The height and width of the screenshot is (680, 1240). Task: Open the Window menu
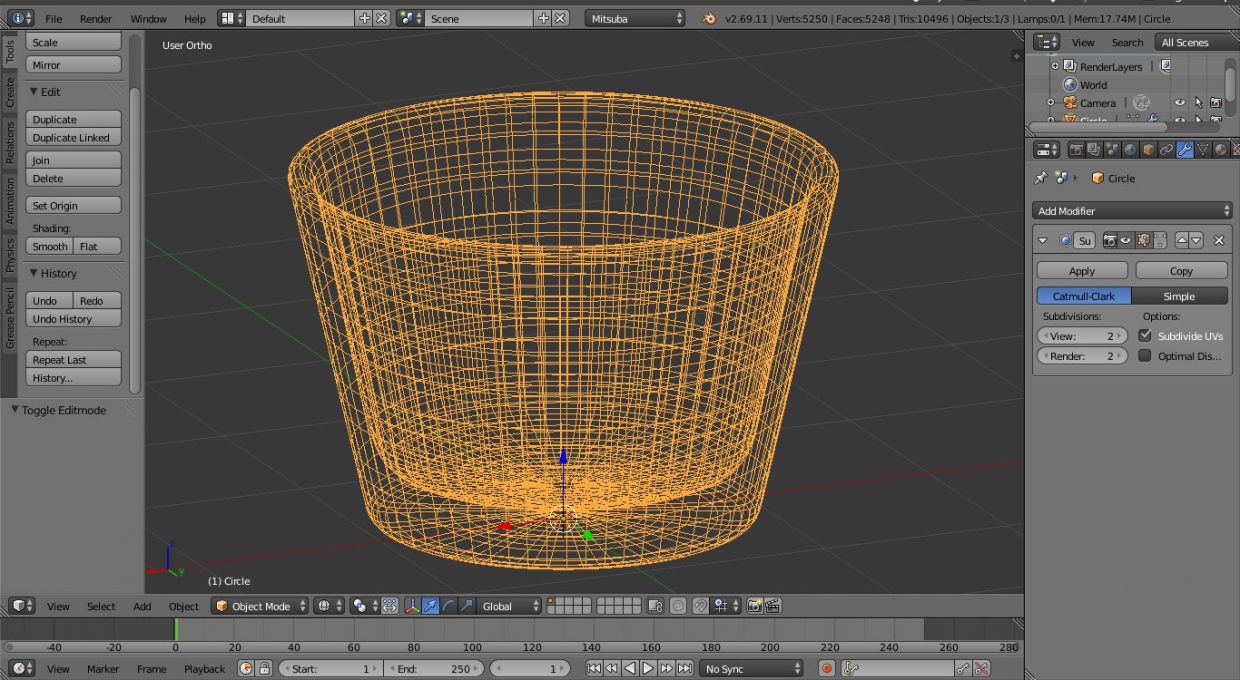tap(148, 18)
